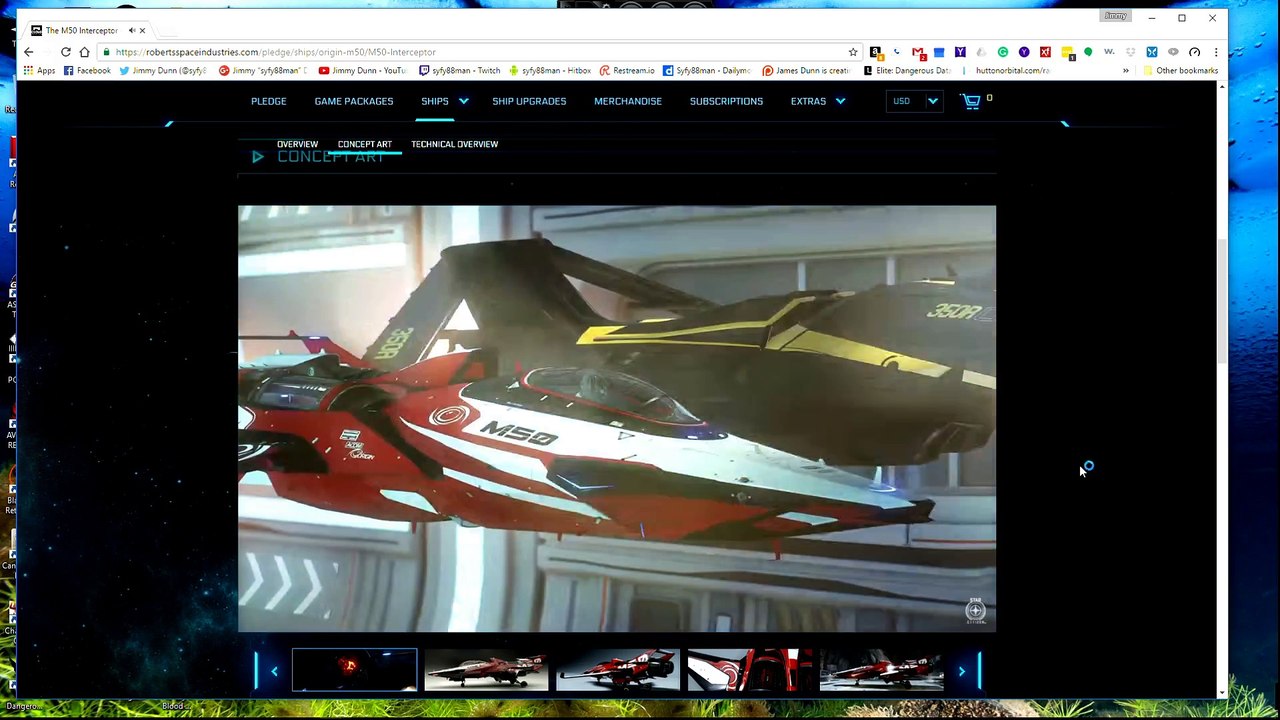Open the Other bookmarks folder
The image size is (1280, 720).
point(1180,71)
